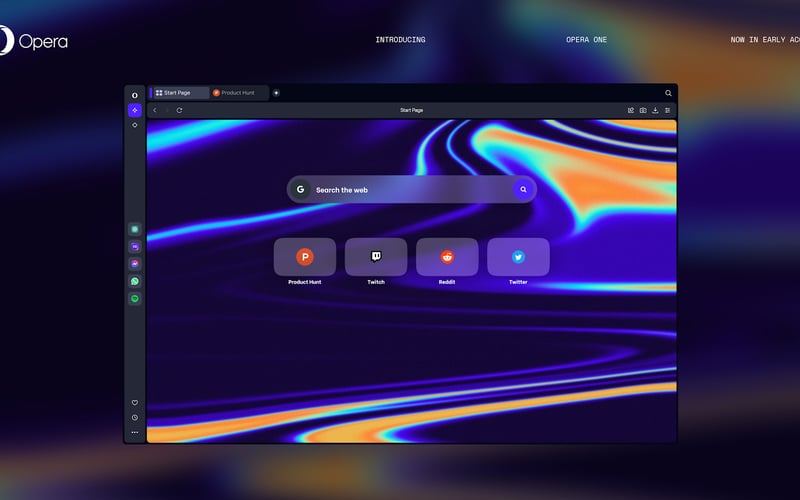Open Messenger in the sidebar
This screenshot has height=500, width=800.
(135, 264)
